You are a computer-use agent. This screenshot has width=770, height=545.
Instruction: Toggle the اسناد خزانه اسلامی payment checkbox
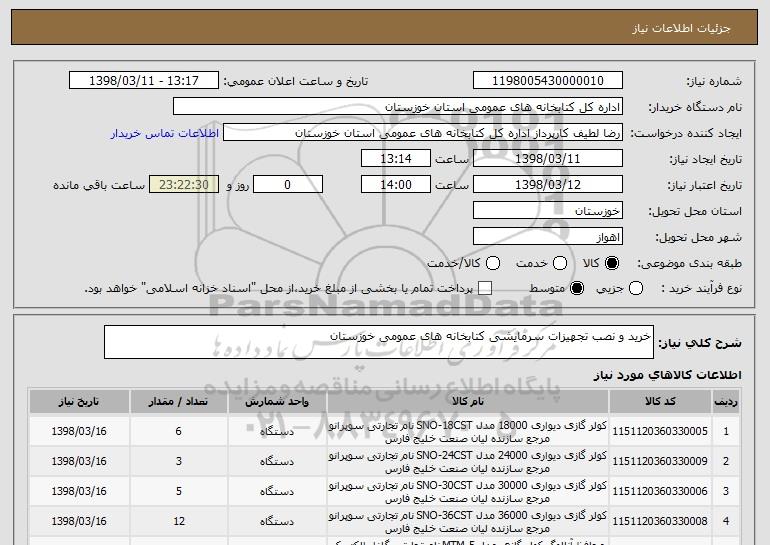485,288
